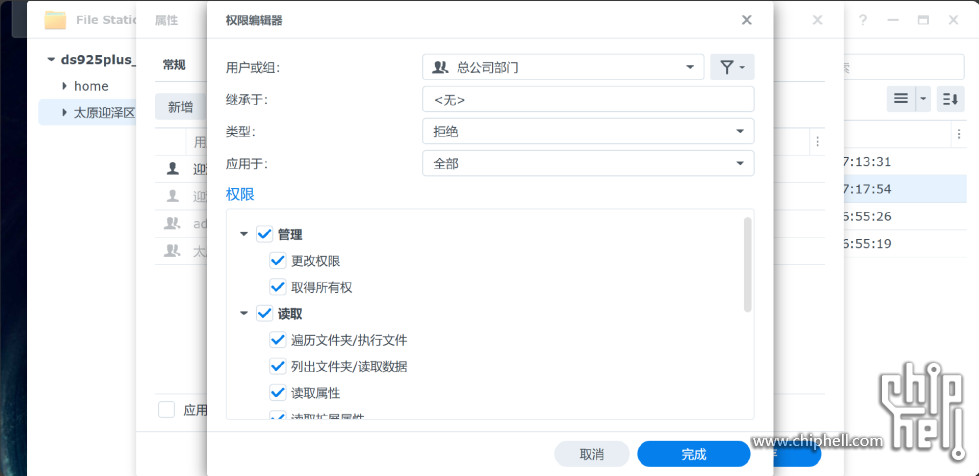This screenshot has height=476, width=979.
Task: Click the File Station folder icon
Action: (55, 20)
